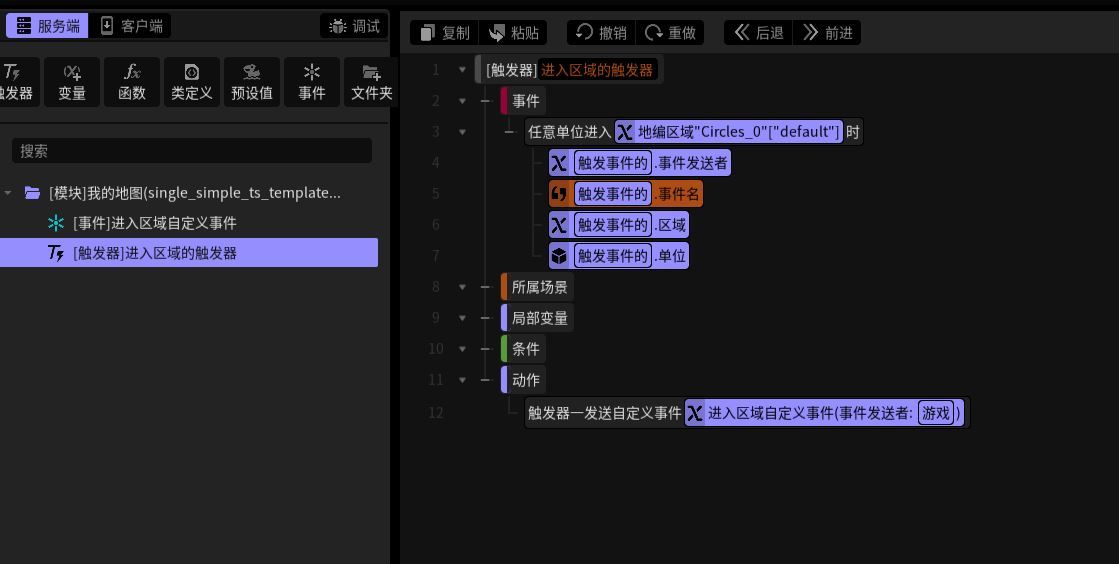Collapse the 我的地图 module folder tree

tap(8, 193)
